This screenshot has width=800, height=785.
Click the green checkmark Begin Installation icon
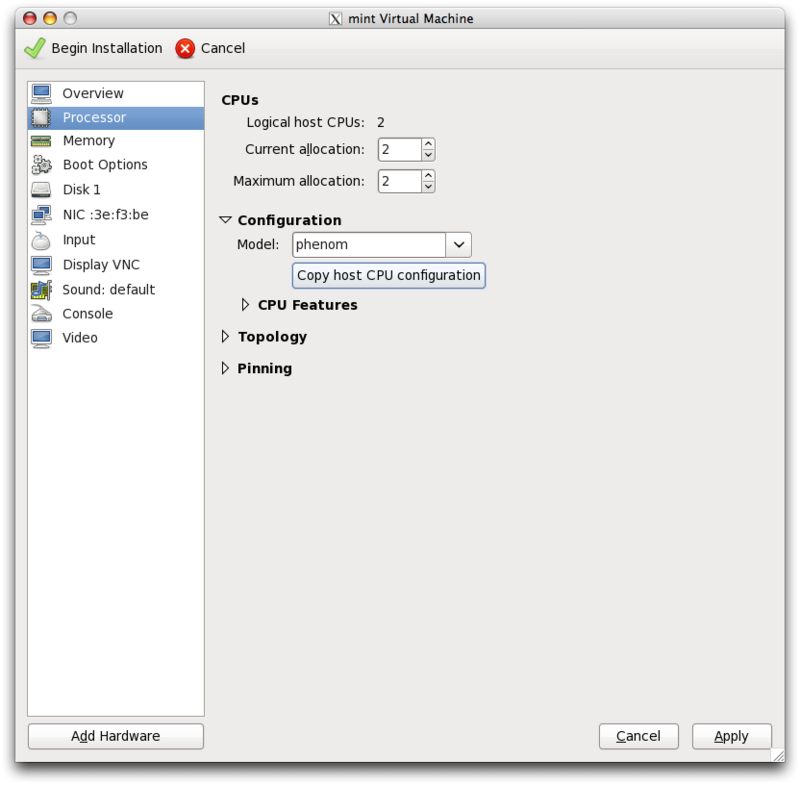pos(35,48)
